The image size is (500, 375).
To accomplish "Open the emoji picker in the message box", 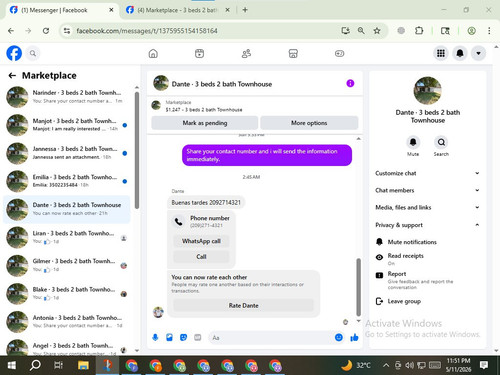I will [x=339, y=338].
